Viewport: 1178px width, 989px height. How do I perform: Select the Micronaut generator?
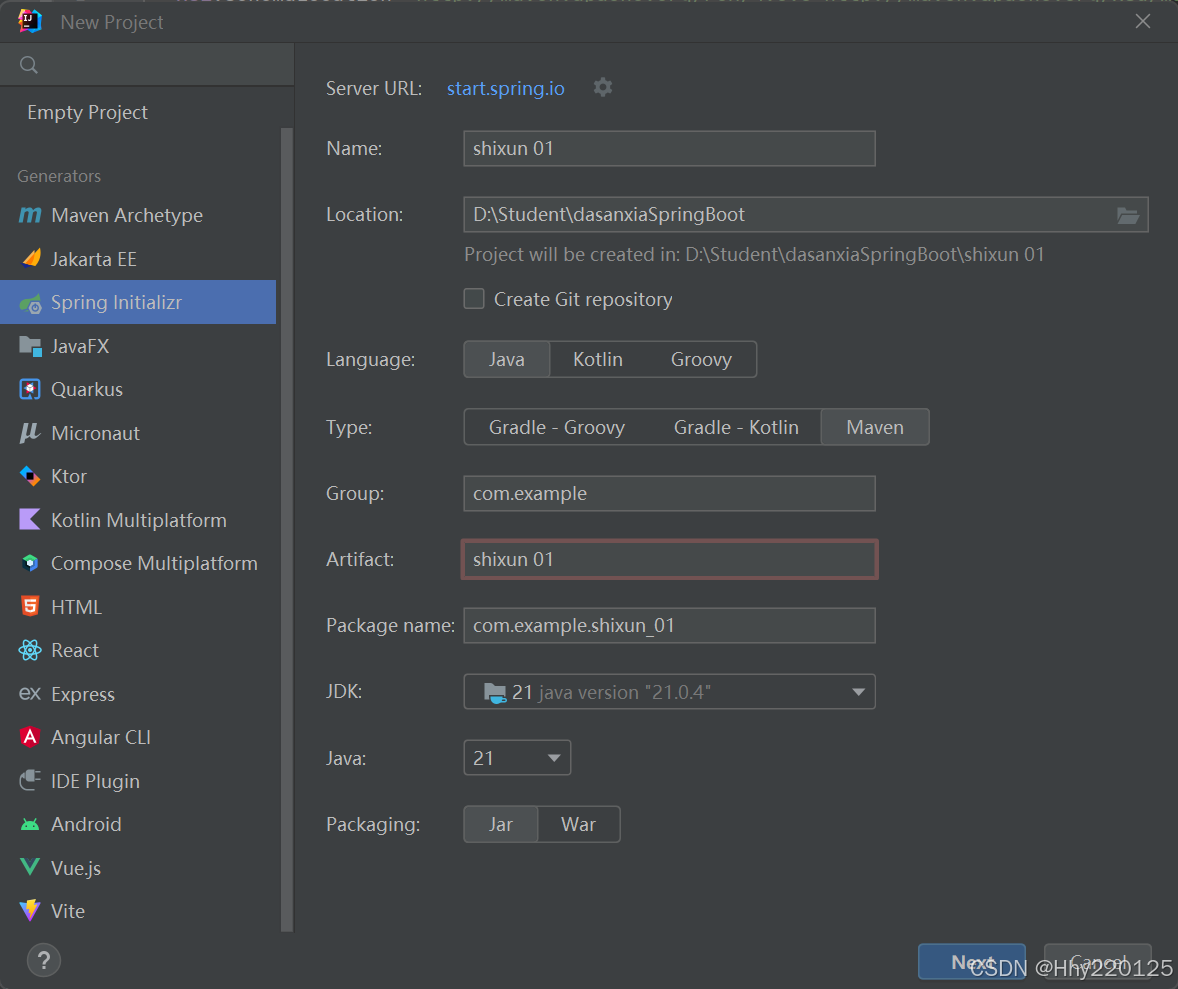click(99, 432)
